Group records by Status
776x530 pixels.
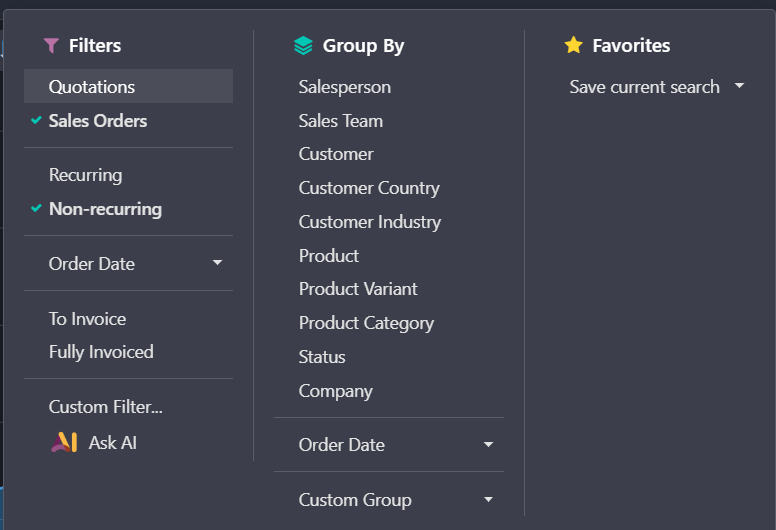point(322,357)
